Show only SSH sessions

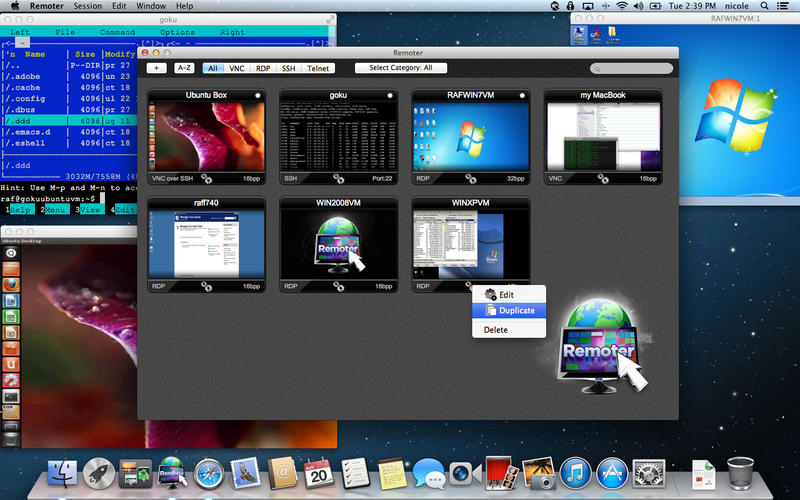coord(289,68)
